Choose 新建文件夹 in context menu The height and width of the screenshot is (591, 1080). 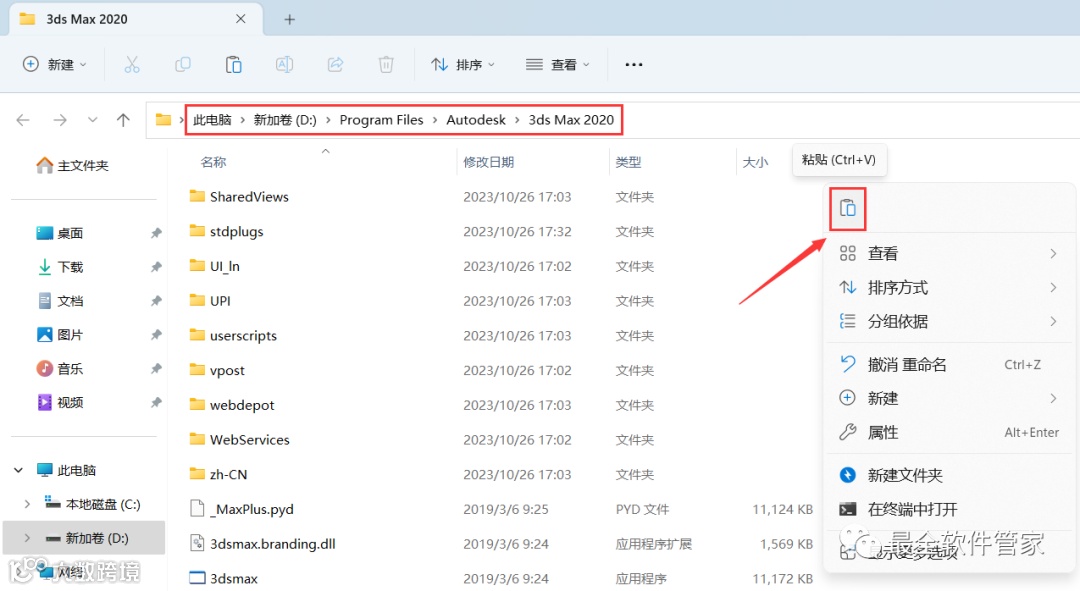(x=948, y=475)
